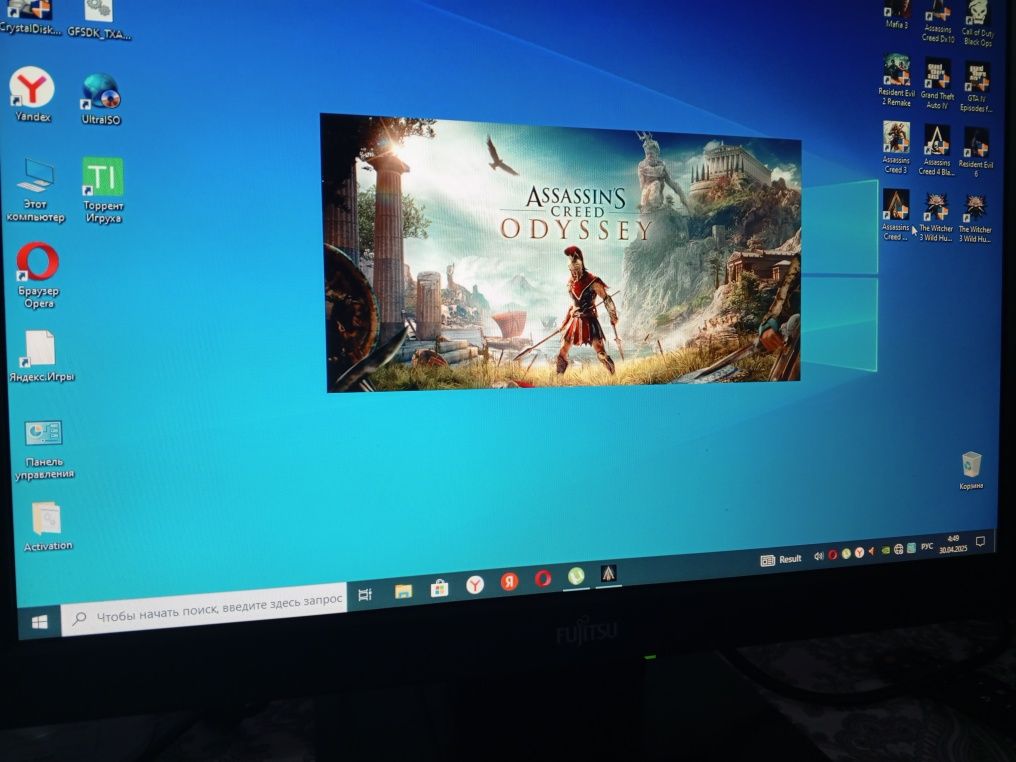Click the Assassin's Creed Odyssey splash image
1016x762 pixels.
coord(561,254)
